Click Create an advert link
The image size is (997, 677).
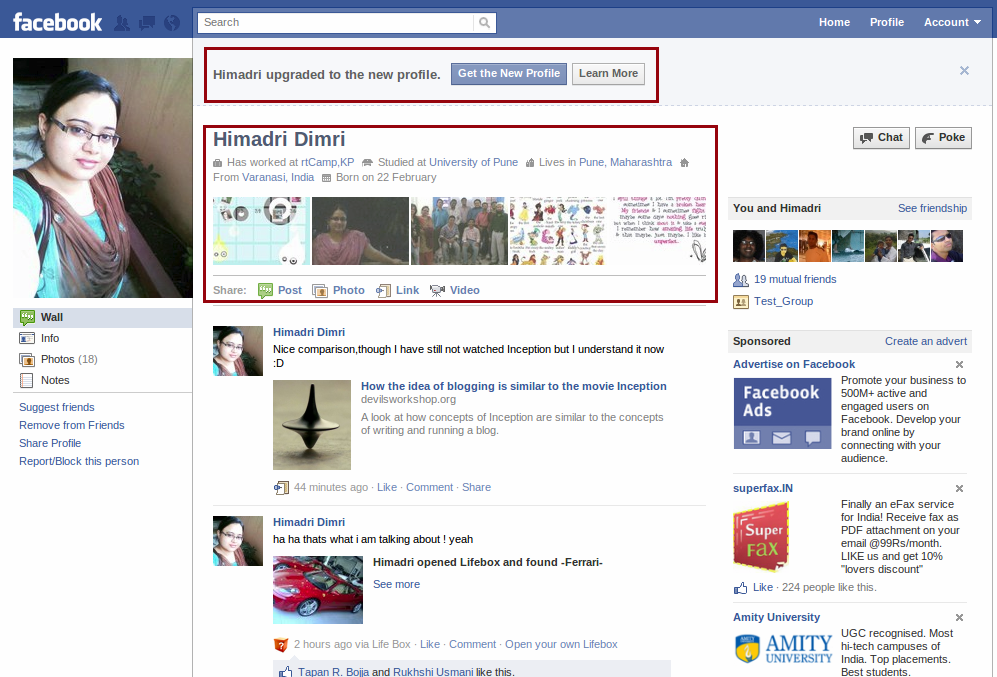tap(926, 341)
